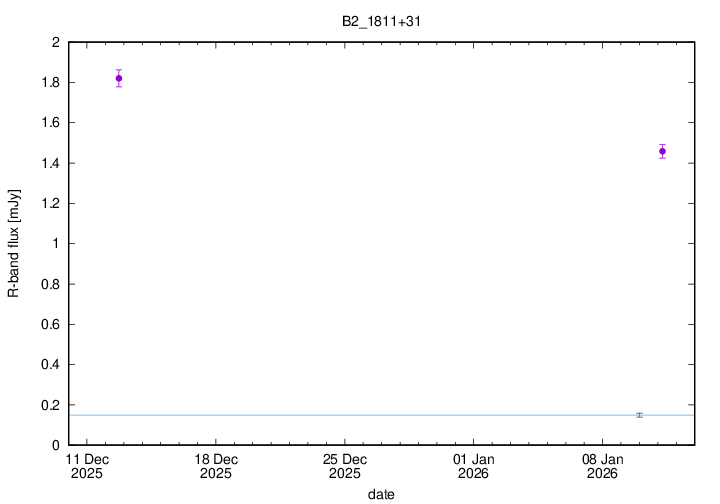This screenshot has width=720, height=504.
Task: Click the y-axis tick label 0
Action: (55, 445)
